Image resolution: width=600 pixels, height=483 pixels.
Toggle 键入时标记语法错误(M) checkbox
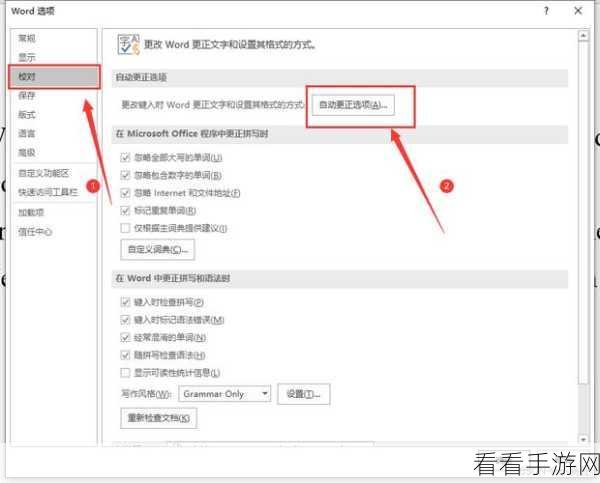(125, 320)
